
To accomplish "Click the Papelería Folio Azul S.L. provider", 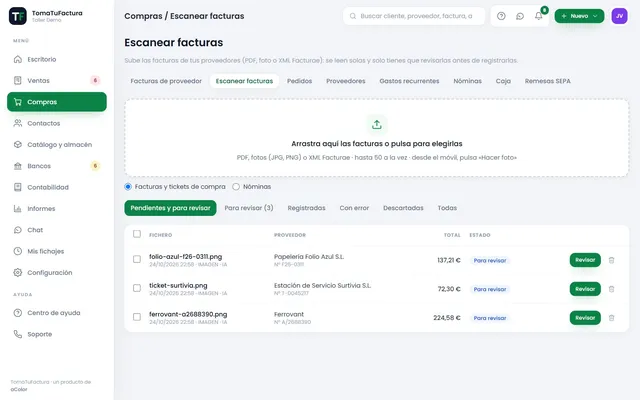I will click(x=309, y=257).
